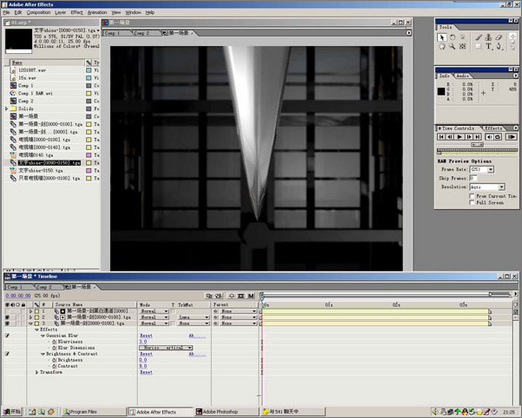Expand the Transform property group
This screenshot has width=522, height=418.
[x=37, y=372]
